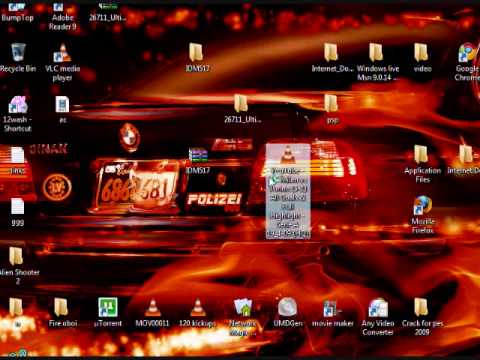Open the Windows live Msn 9.0.14 folder
Image resolution: width=480 pixels, height=360 pixels.
tap(378, 62)
